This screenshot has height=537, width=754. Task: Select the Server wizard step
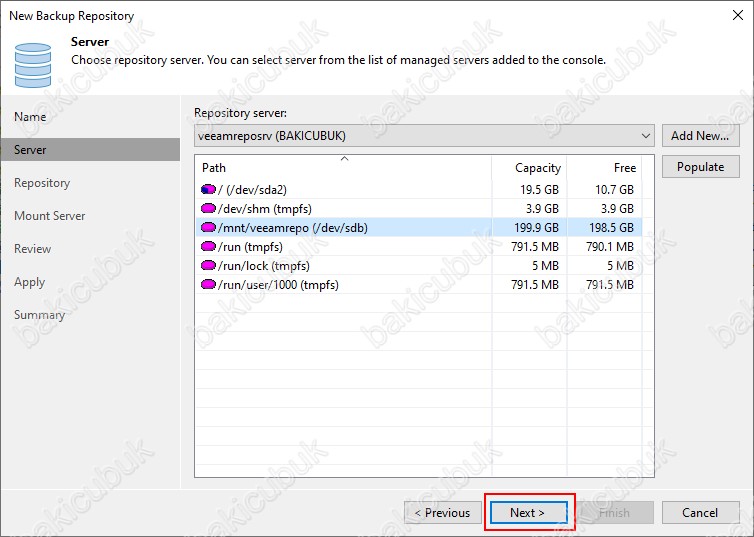coord(90,150)
